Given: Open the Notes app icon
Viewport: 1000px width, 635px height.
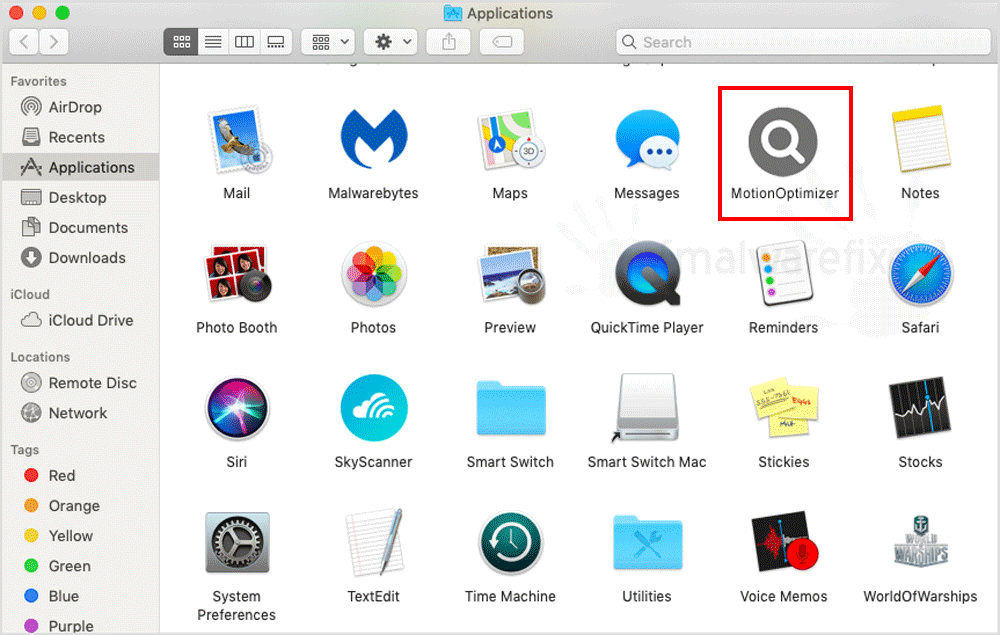Looking at the screenshot, I should (x=920, y=139).
